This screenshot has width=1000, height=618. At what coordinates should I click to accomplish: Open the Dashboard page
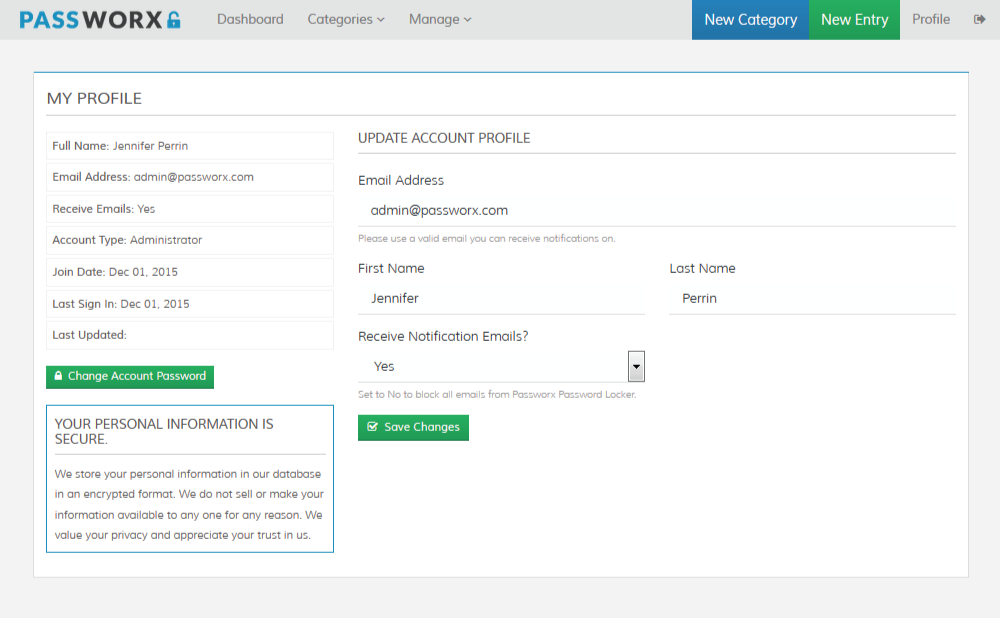[x=250, y=19]
